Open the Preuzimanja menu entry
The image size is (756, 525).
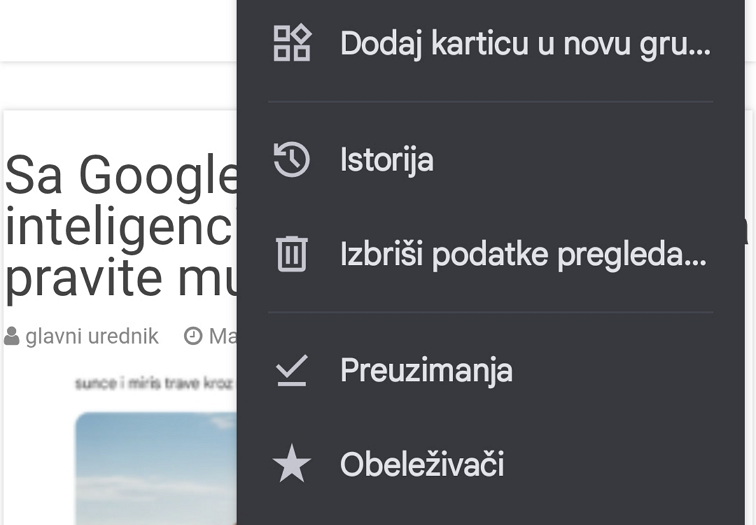pos(426,371)
